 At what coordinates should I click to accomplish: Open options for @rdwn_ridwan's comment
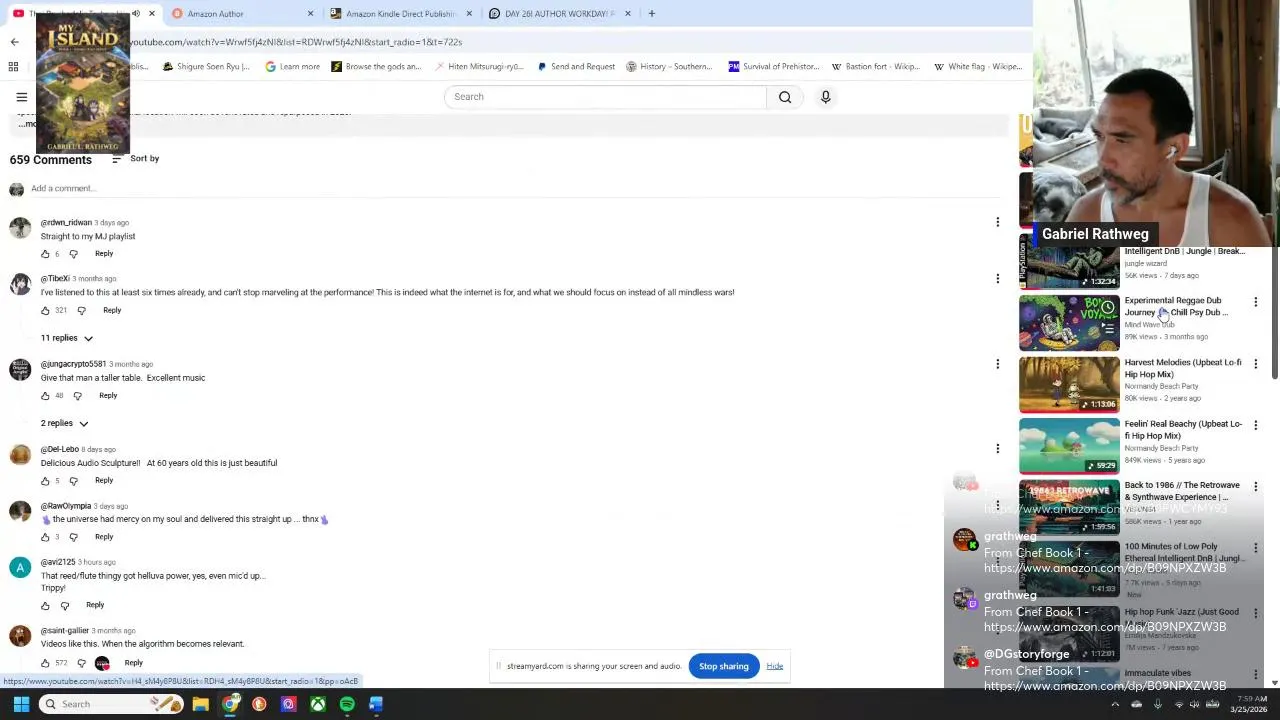pos(997,222)
